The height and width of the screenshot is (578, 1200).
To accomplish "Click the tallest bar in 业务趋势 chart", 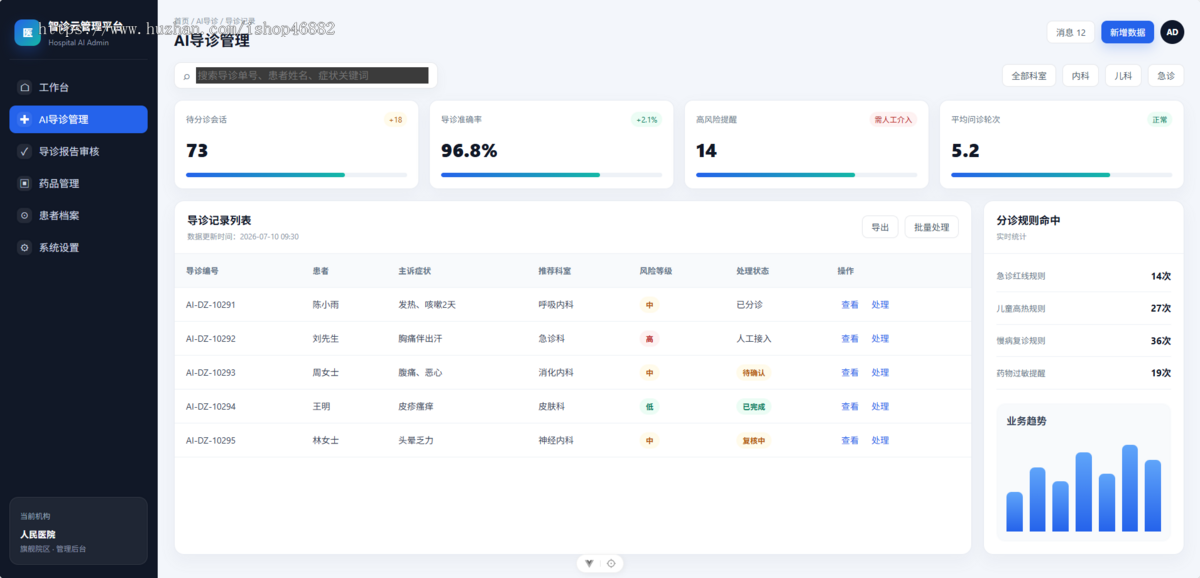I will (x=1130, y=488).
